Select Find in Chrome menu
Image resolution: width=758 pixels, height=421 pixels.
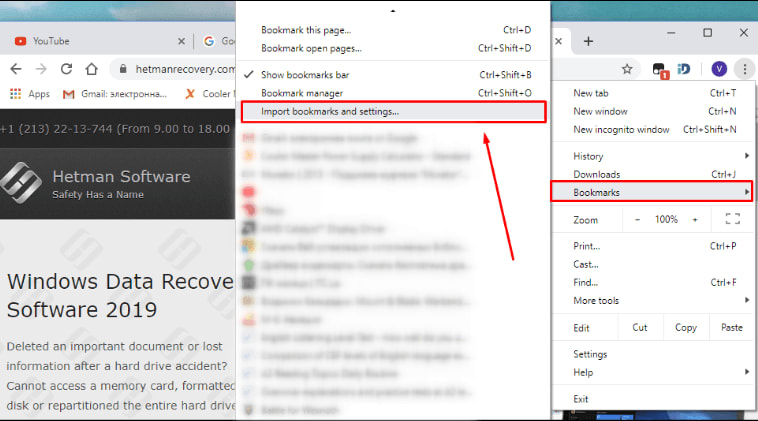tap(654, 282)
